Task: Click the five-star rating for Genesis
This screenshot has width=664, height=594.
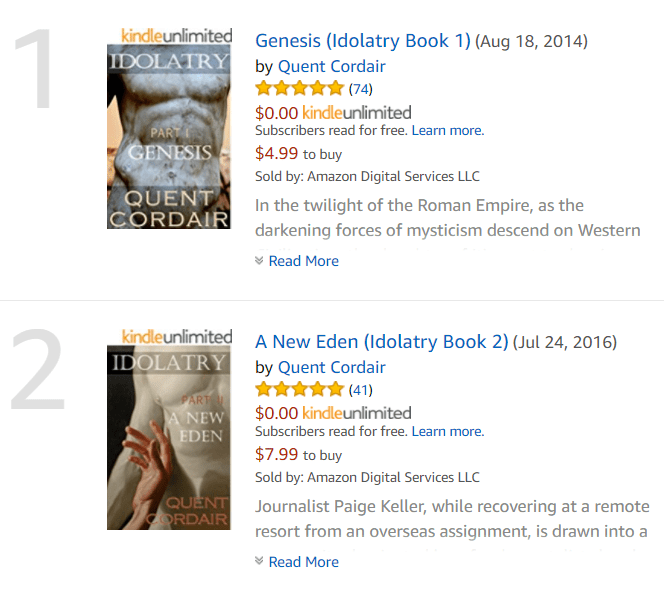Action: click(x=299, y=89)
